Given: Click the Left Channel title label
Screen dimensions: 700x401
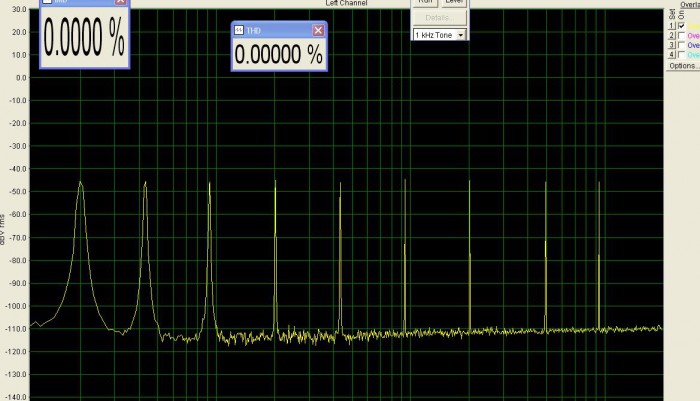Looking at the screenshot, I should pos(346,3).
